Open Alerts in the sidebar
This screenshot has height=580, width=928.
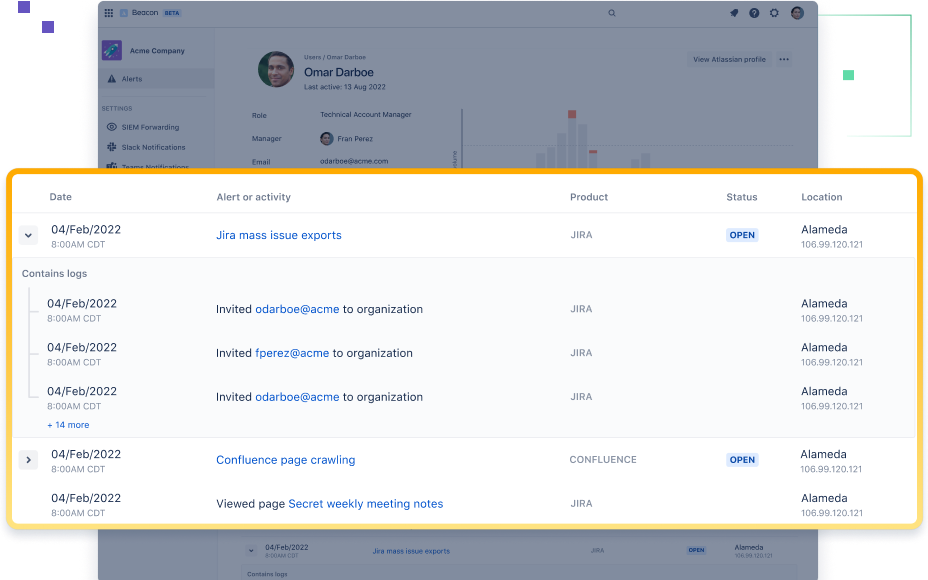(157, 79)
